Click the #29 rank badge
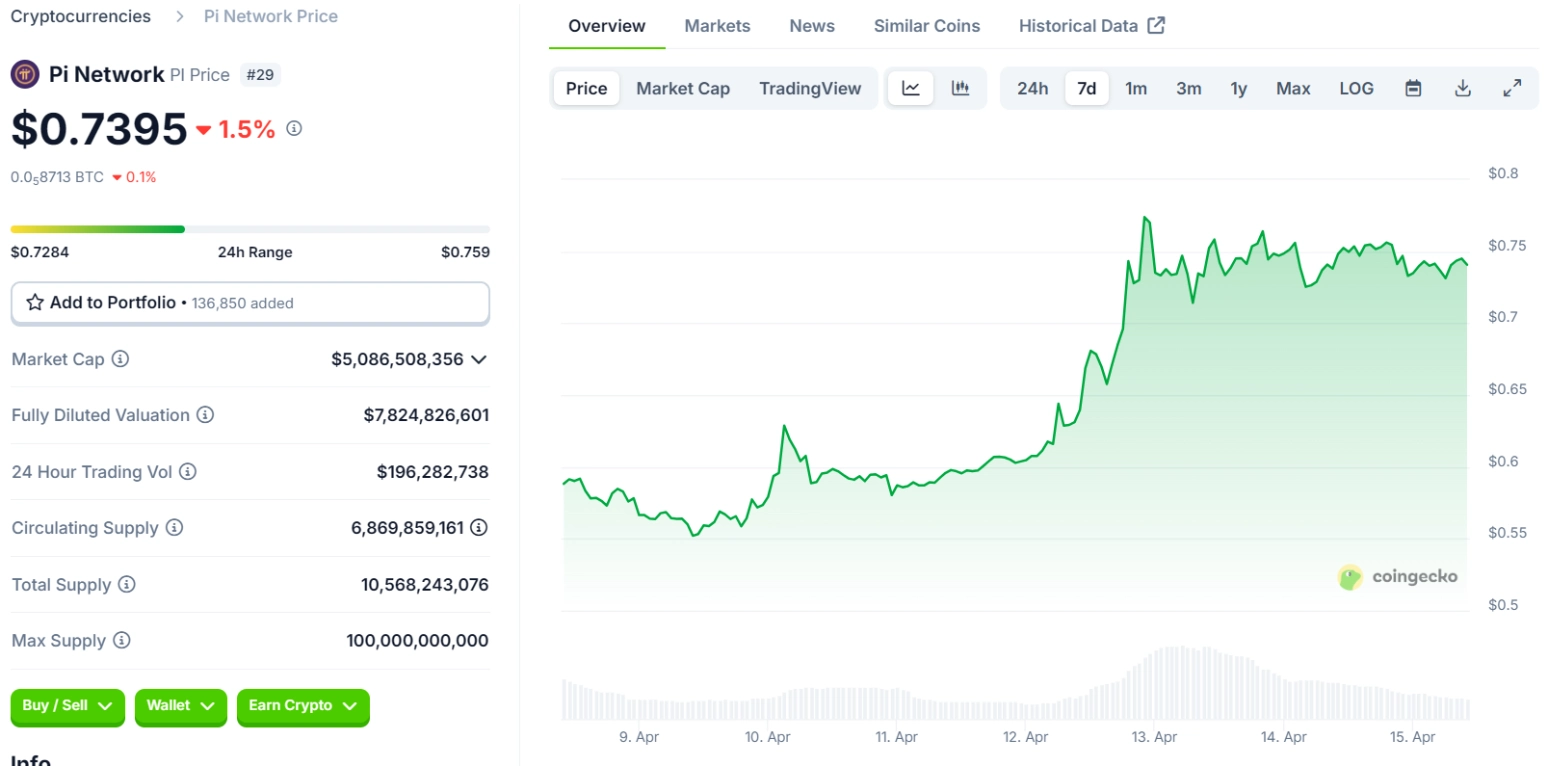Screen dimensions: 1548x766 (x=261, y=74)
